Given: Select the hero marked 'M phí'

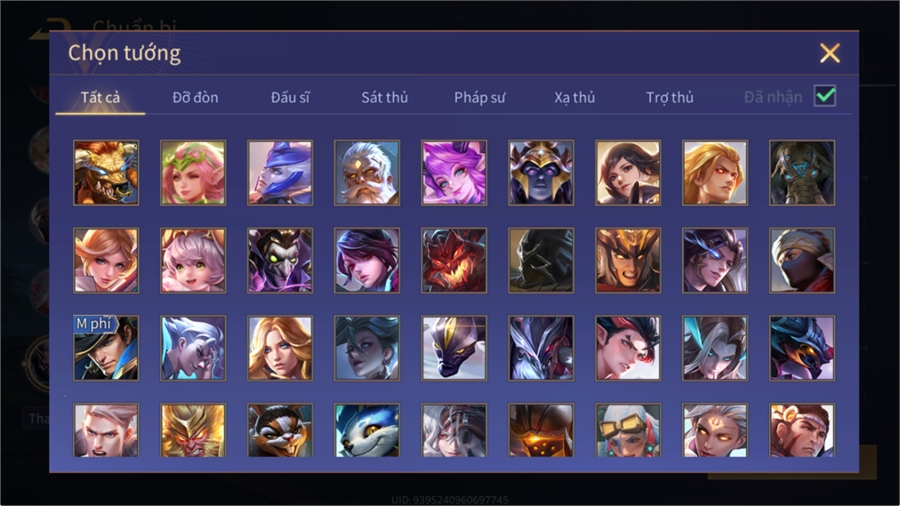Looking at the screenshot, I should [106, 348].
